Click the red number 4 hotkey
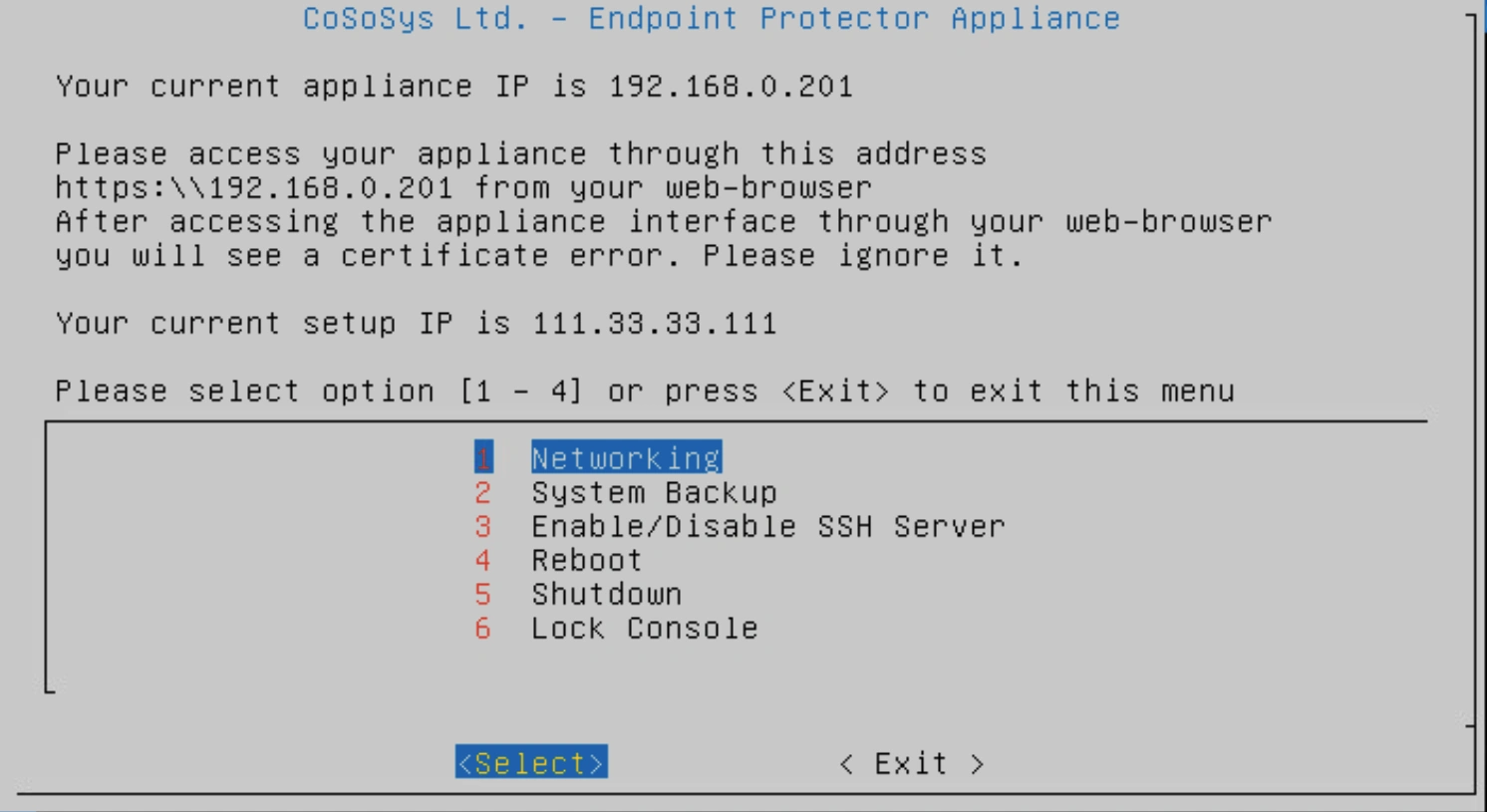This screenshot has height=812, width=1487. tap(483, 560)
